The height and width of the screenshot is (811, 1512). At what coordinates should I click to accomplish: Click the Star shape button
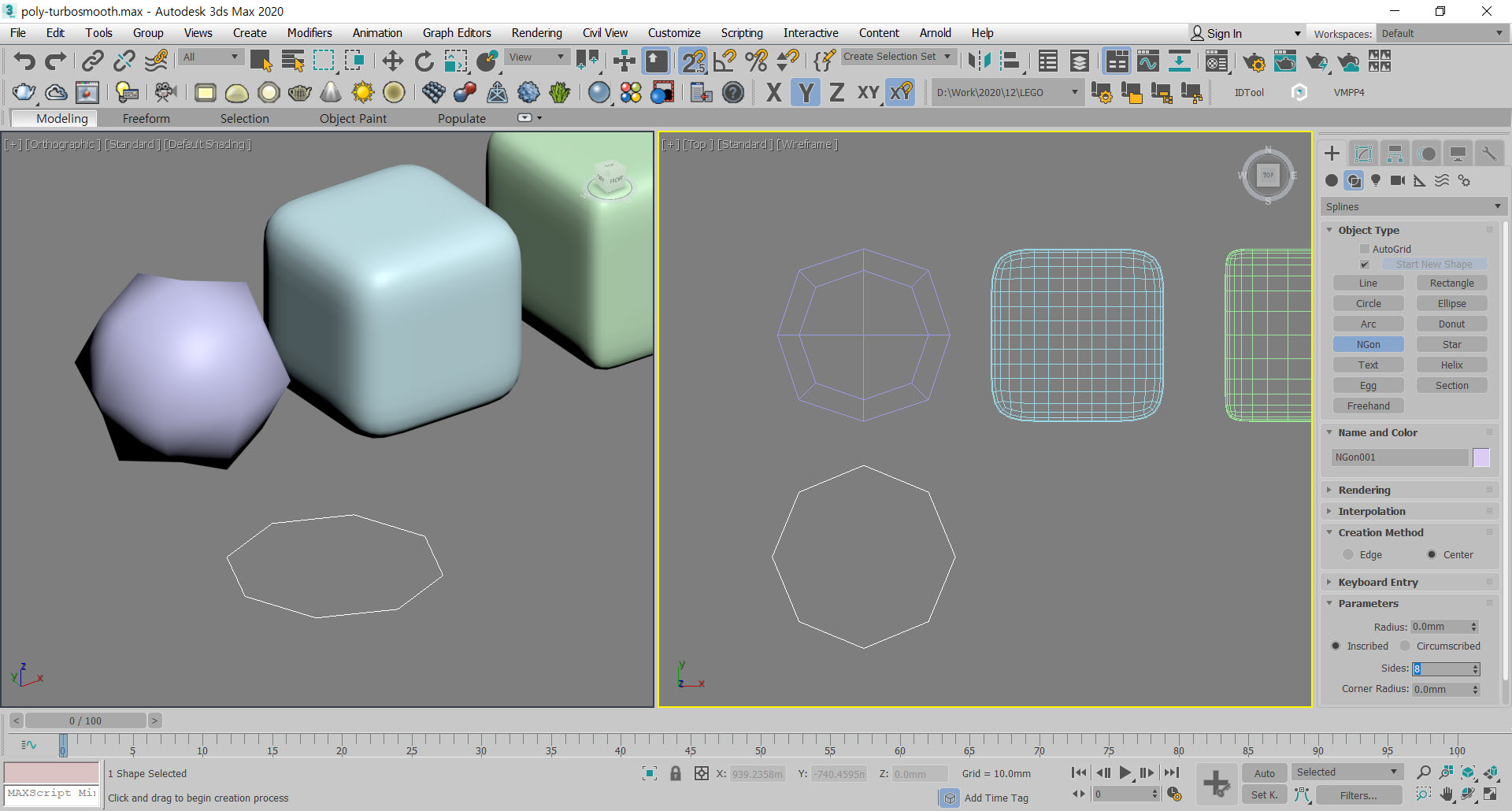pyautogui.click(x=1451, y=345)
